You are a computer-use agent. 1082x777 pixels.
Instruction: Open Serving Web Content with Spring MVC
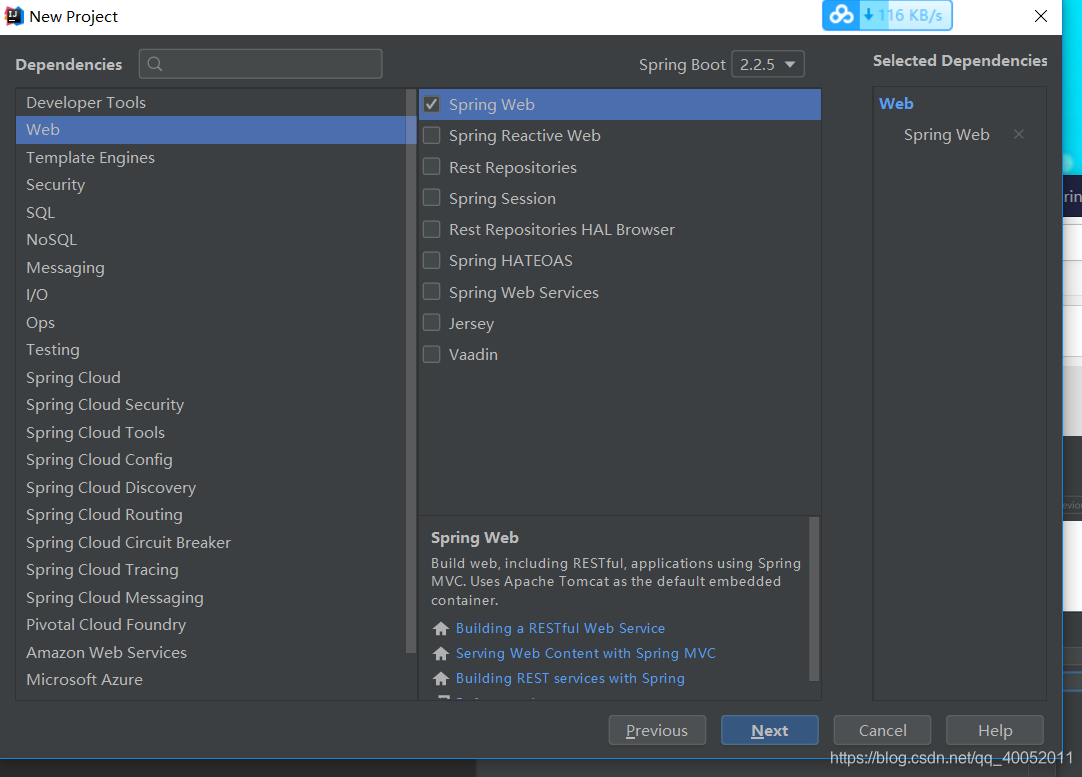click(586, 653)
